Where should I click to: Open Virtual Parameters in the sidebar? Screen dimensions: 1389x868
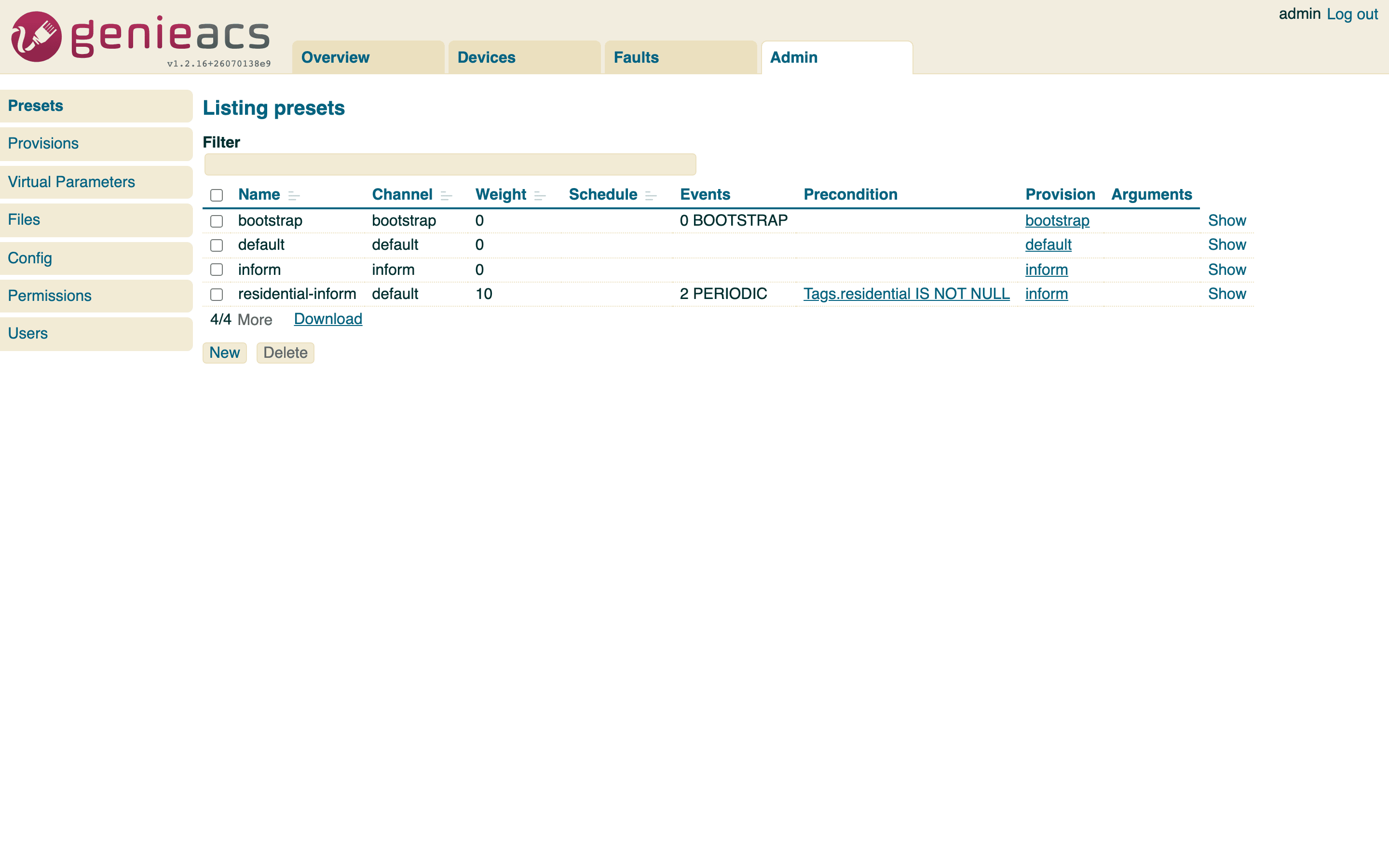[x=96, y=182]
